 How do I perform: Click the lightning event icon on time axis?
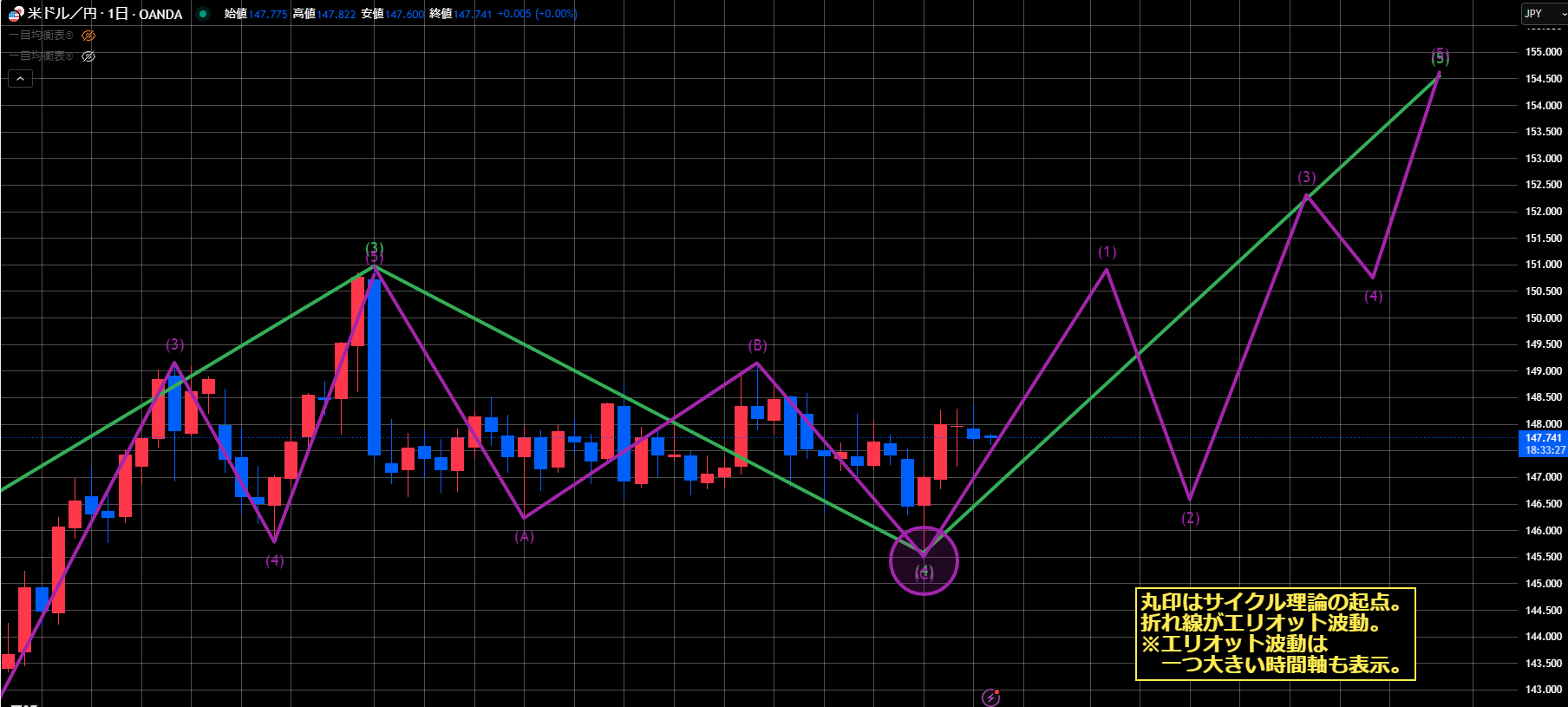tap(990, 697)
